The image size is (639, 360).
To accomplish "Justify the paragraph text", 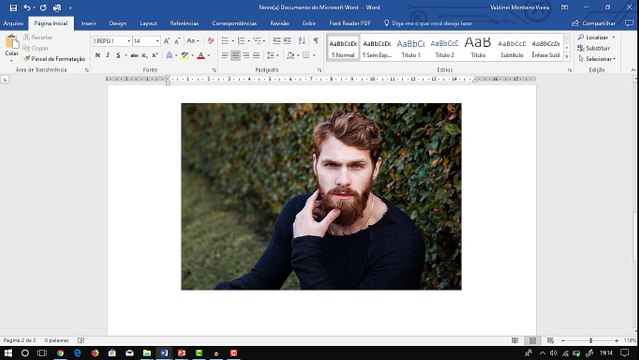I will (x=256, y=55).
